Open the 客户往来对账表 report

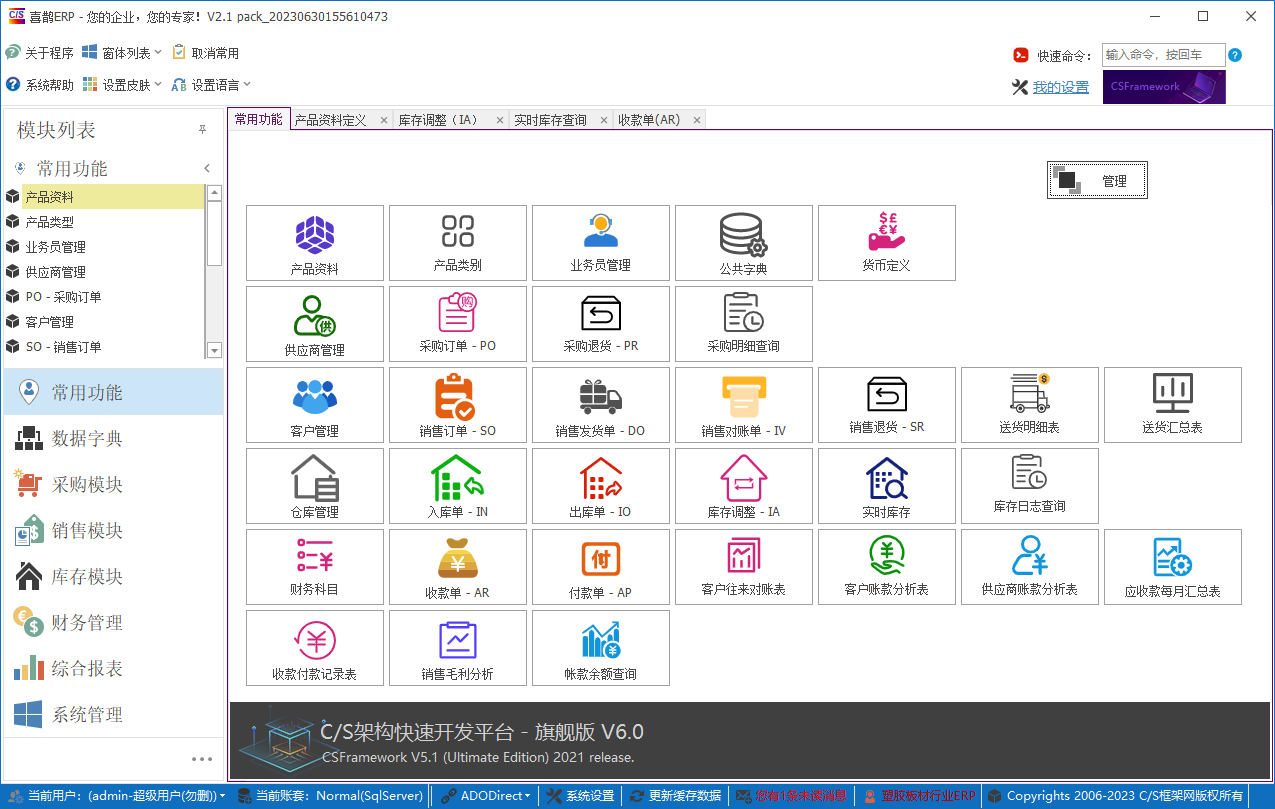[744, 566]
